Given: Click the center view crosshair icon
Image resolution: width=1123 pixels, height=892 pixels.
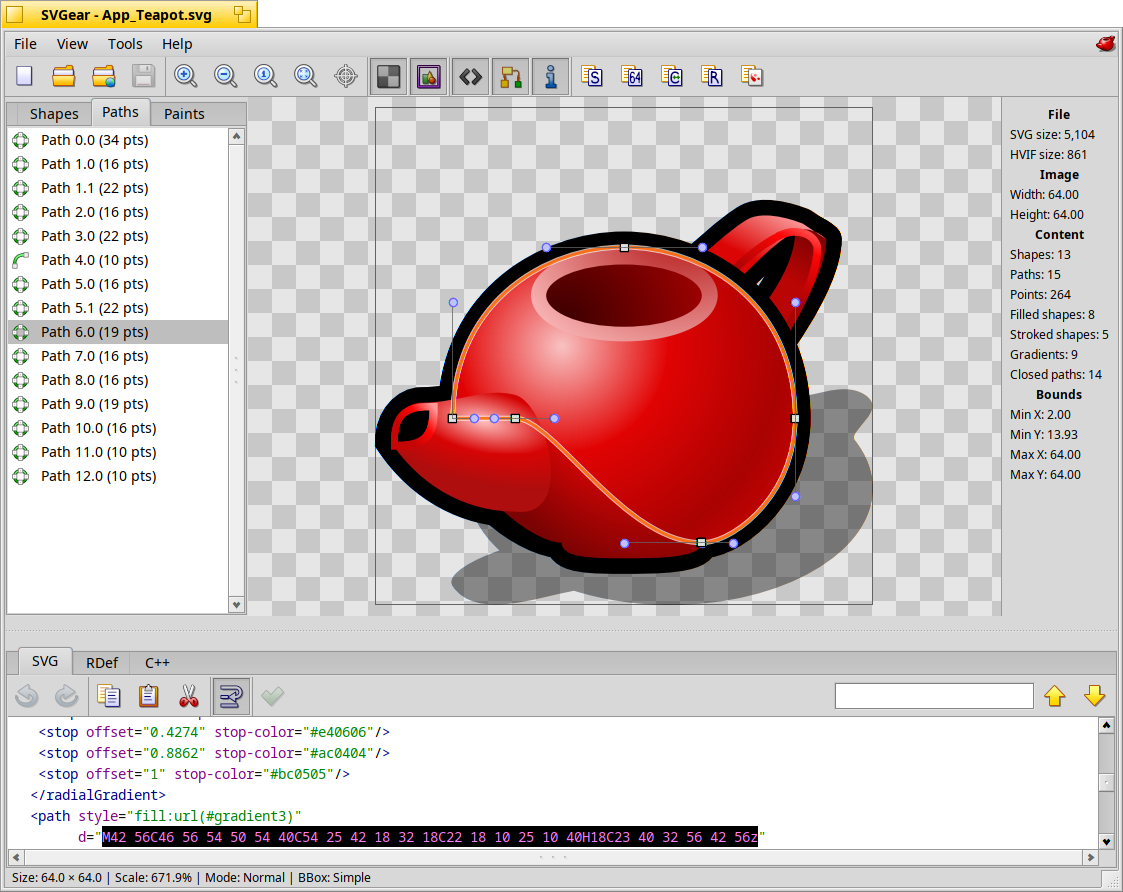Looking at the screenshot, I should [346, 76].
